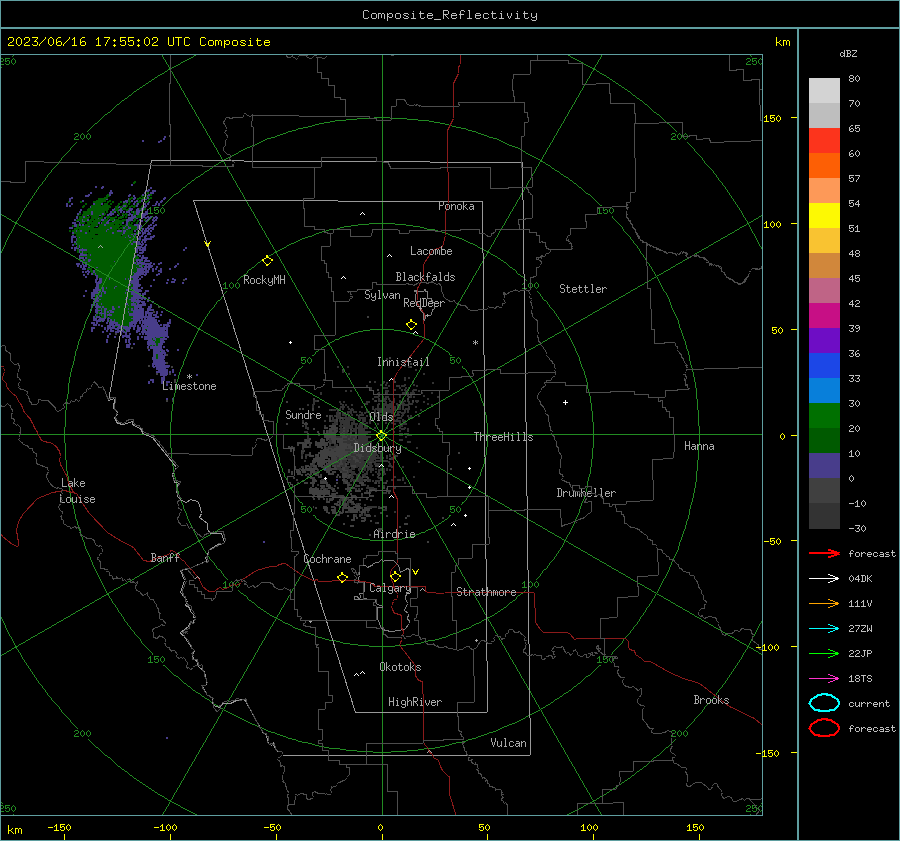Select the Didsbury city label

tap(377, 448)
